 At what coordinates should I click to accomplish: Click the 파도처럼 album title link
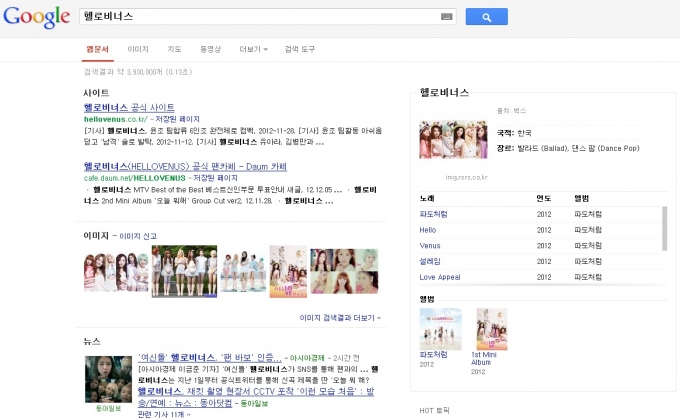pyautogui.click(x=433, y=354)
